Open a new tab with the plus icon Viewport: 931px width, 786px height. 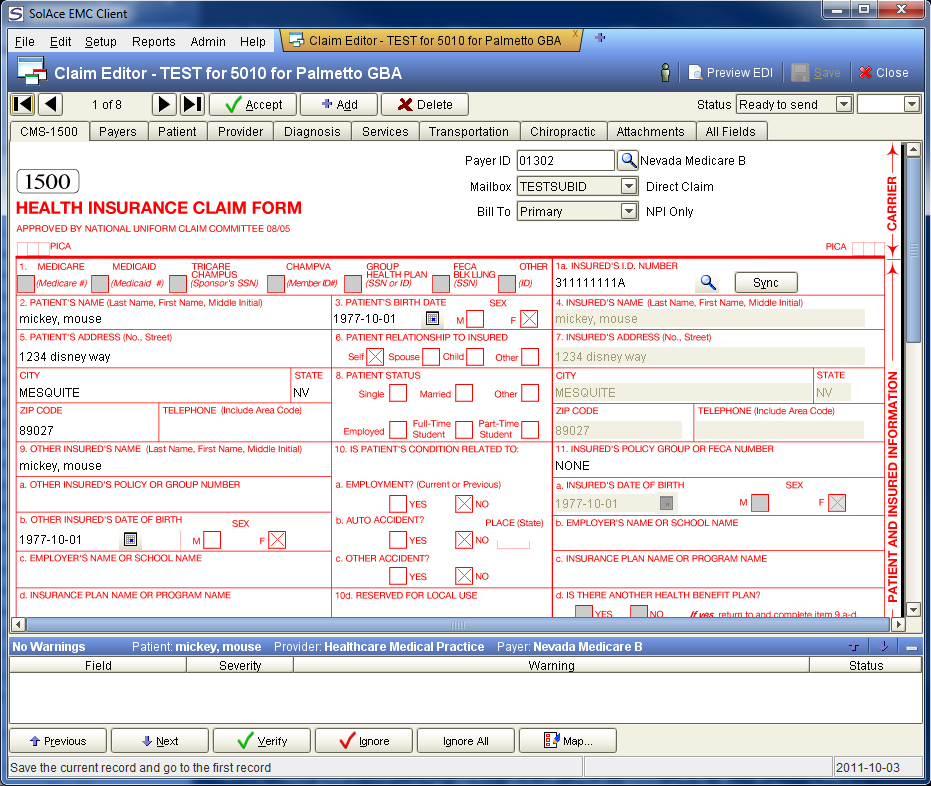(600, 38)
